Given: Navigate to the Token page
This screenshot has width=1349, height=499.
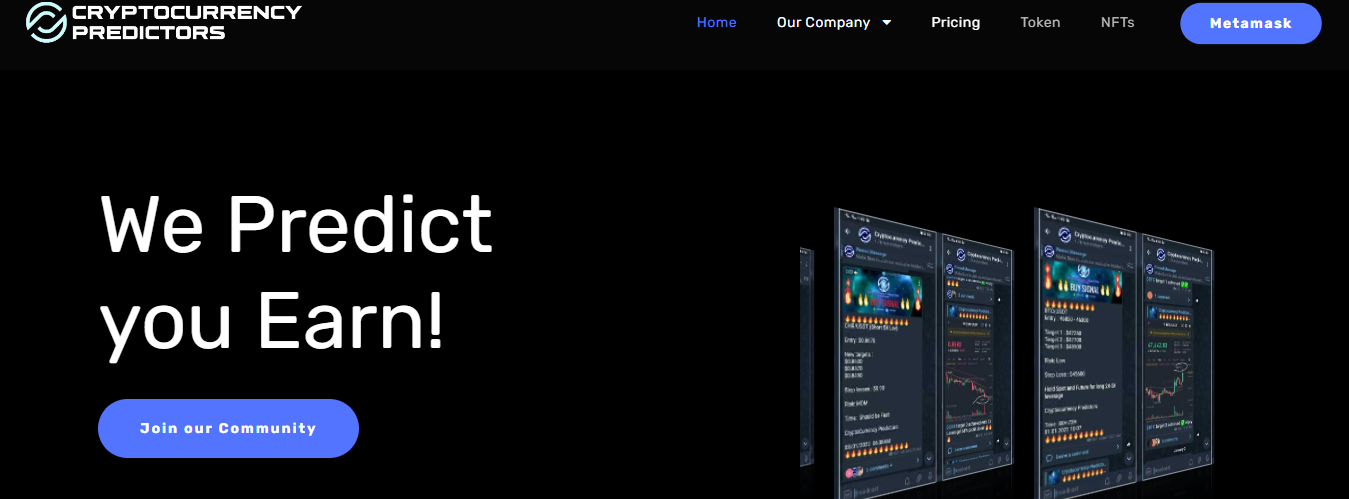Looking at the screenshot, I should pyautogui.click(x=1040, y=22).
